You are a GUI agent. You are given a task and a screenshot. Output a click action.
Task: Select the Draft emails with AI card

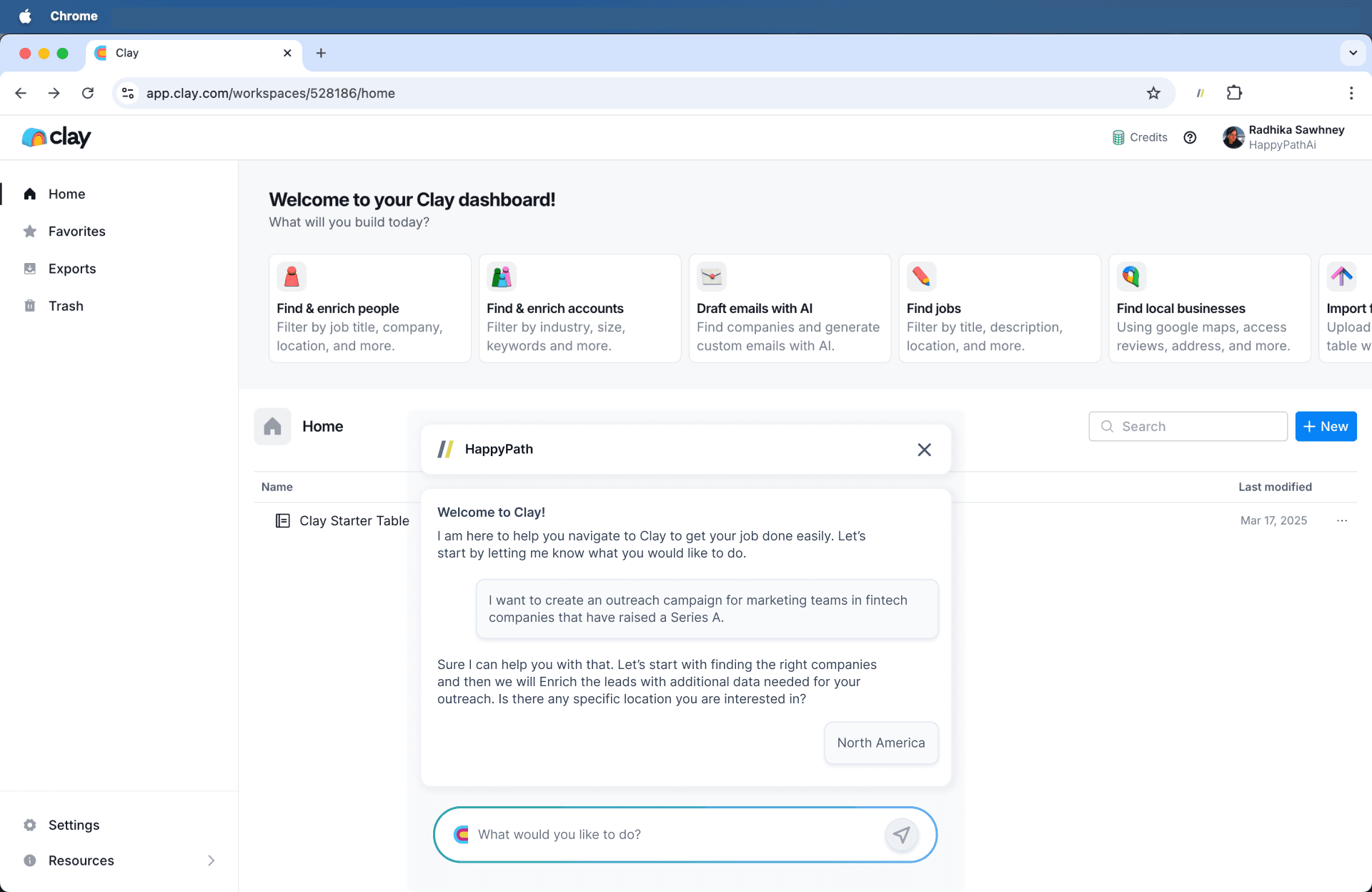(790, 308)
